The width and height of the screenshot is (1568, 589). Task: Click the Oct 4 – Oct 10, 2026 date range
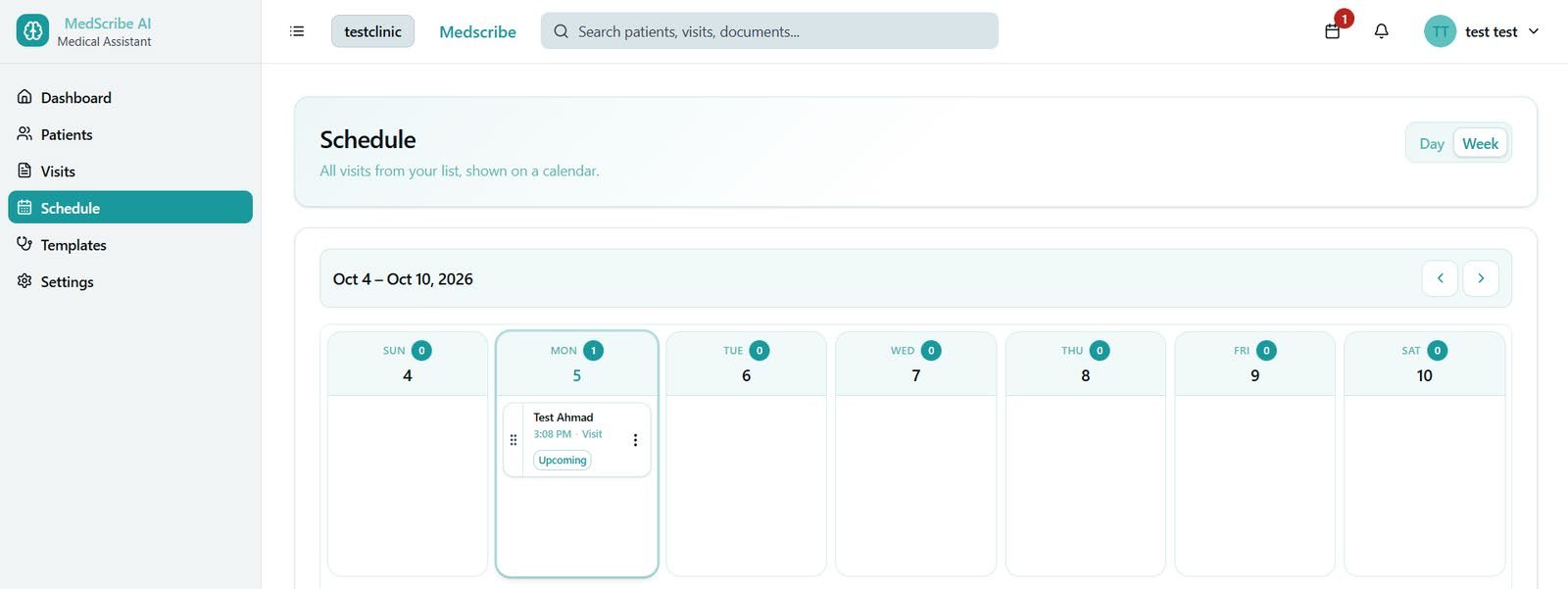point(403,279)
